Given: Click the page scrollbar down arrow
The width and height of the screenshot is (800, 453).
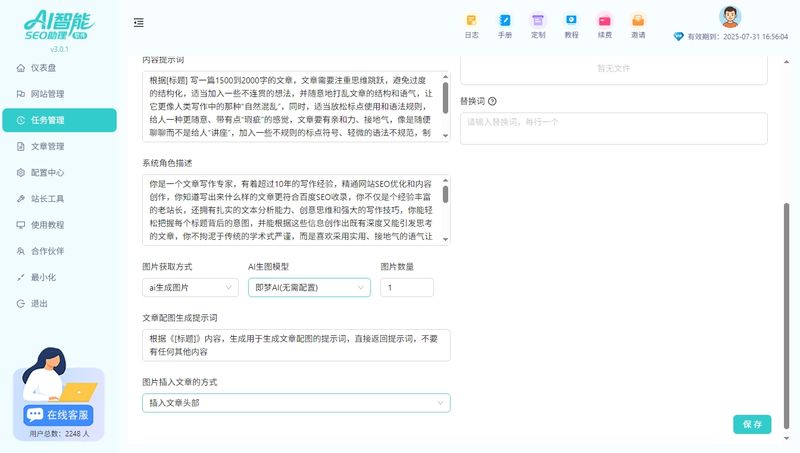Looking at the screenshot, I should point(786,438).
